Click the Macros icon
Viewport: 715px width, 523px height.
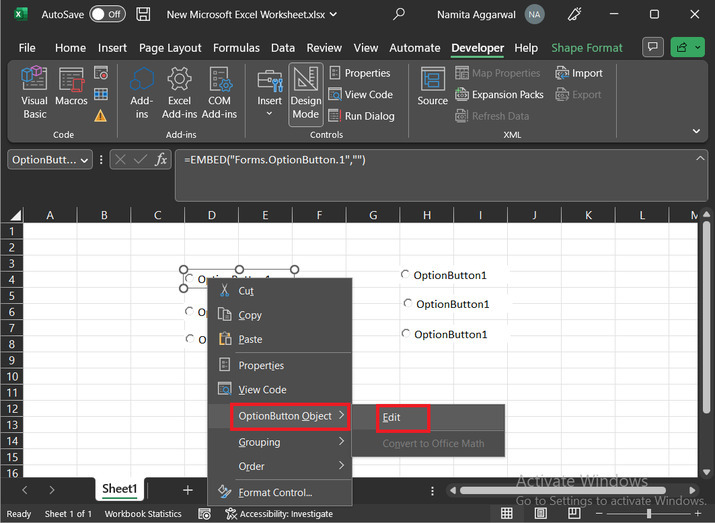[72, 92]
